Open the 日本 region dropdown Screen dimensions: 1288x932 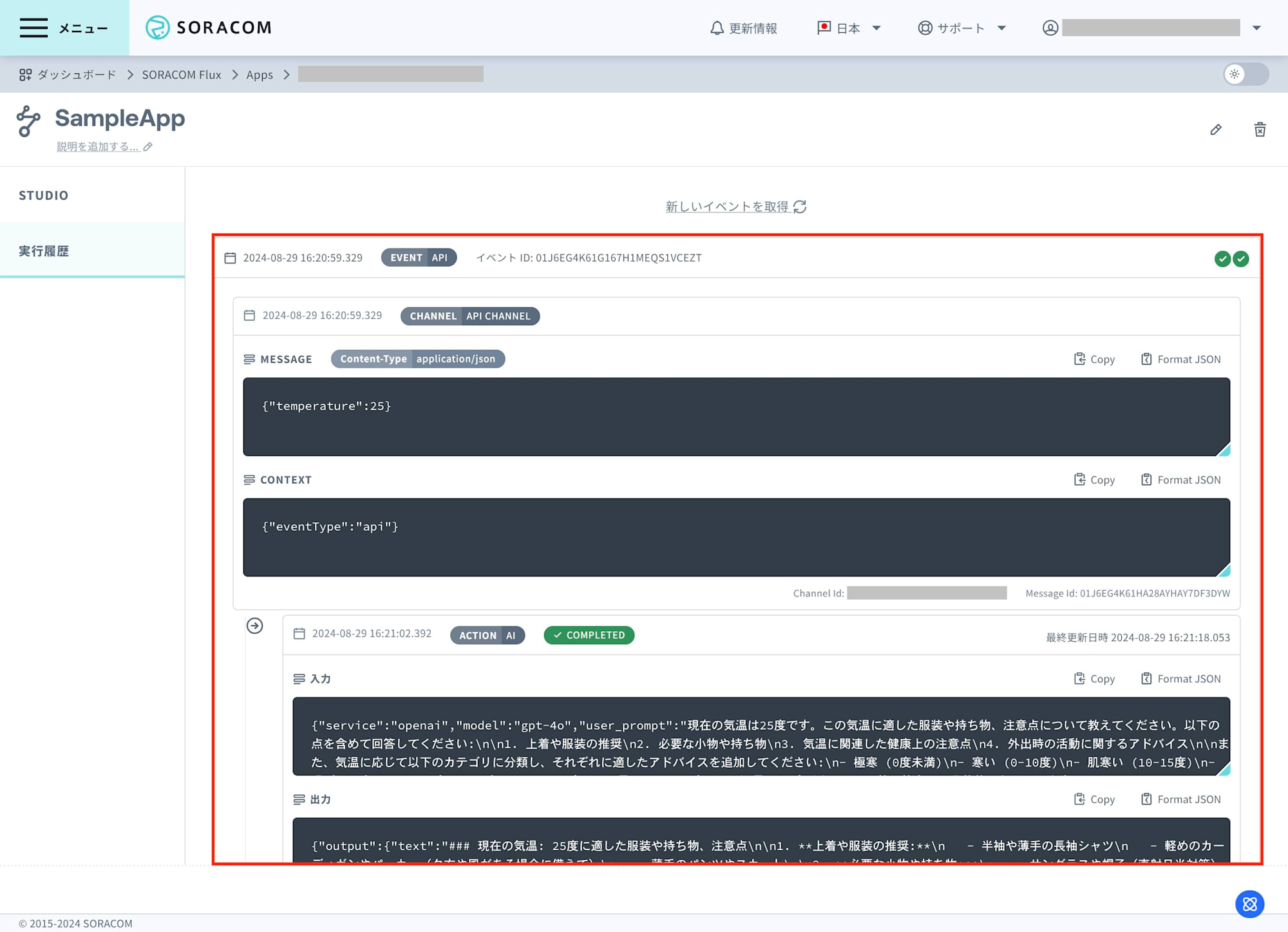click(x=849, y=28)
